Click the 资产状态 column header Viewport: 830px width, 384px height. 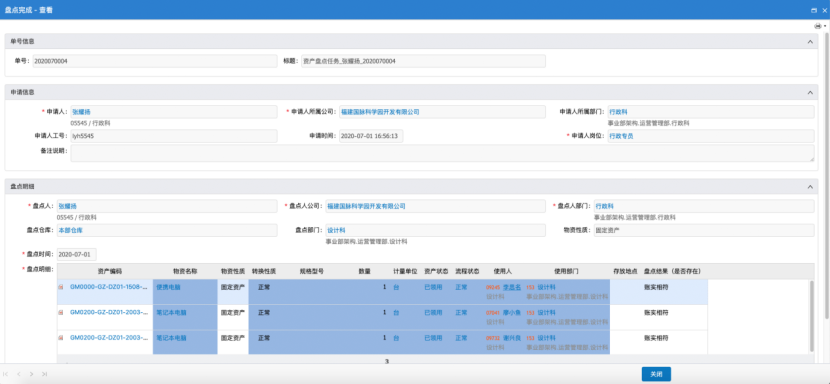pos(437,271)
